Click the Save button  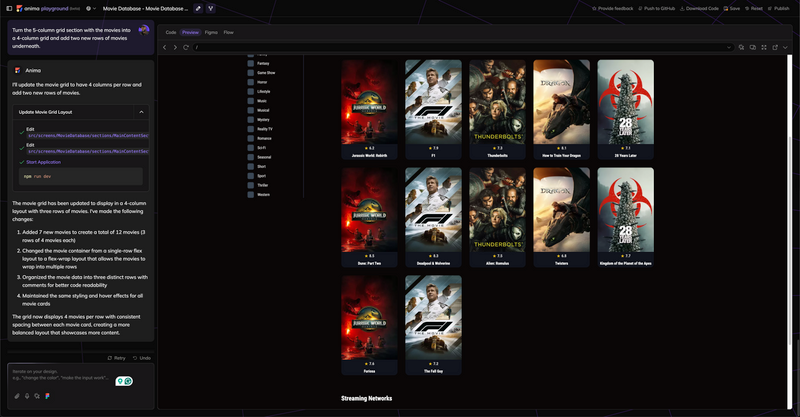(732, 9)
